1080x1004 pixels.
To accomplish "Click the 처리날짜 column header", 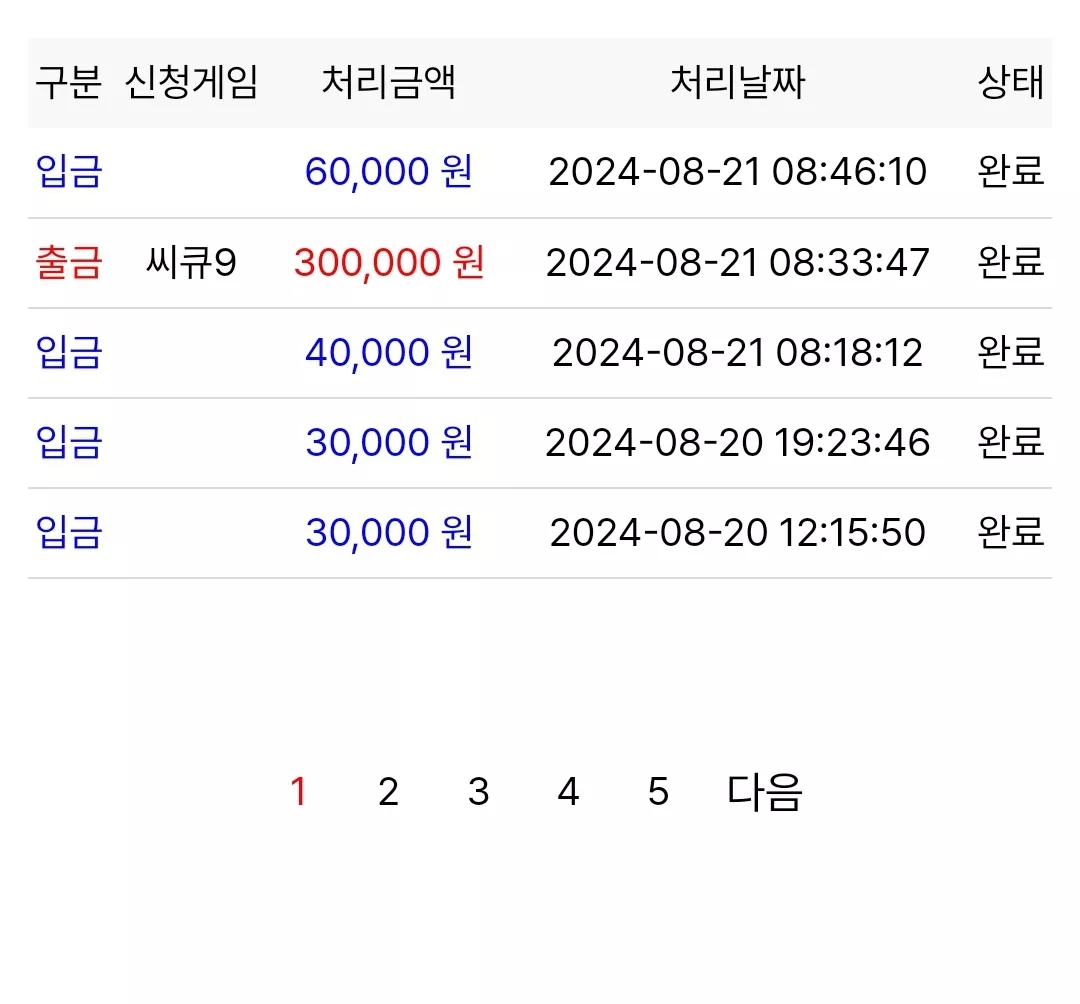I will [737, 83].
